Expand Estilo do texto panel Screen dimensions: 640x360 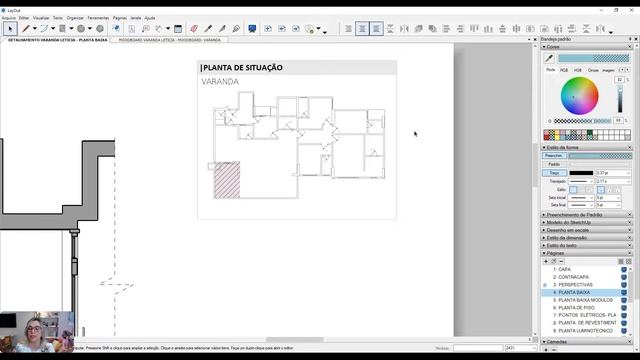click(587, 246)
